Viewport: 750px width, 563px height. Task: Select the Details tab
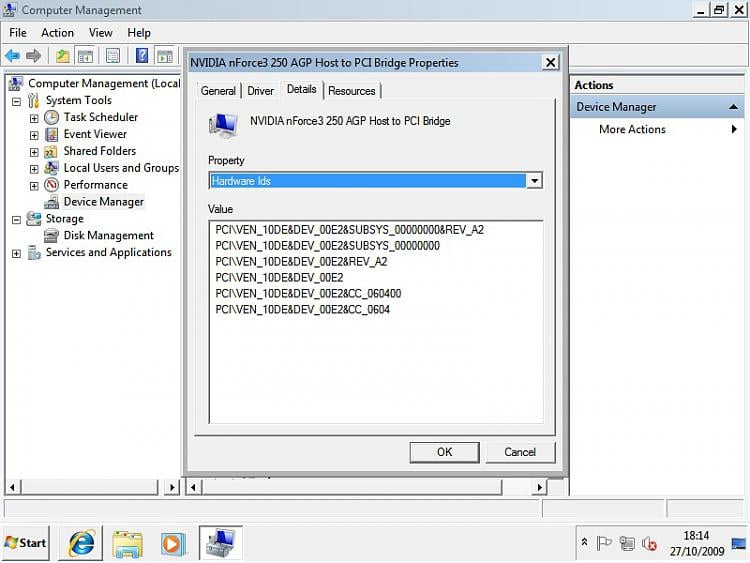click(301, 89)
